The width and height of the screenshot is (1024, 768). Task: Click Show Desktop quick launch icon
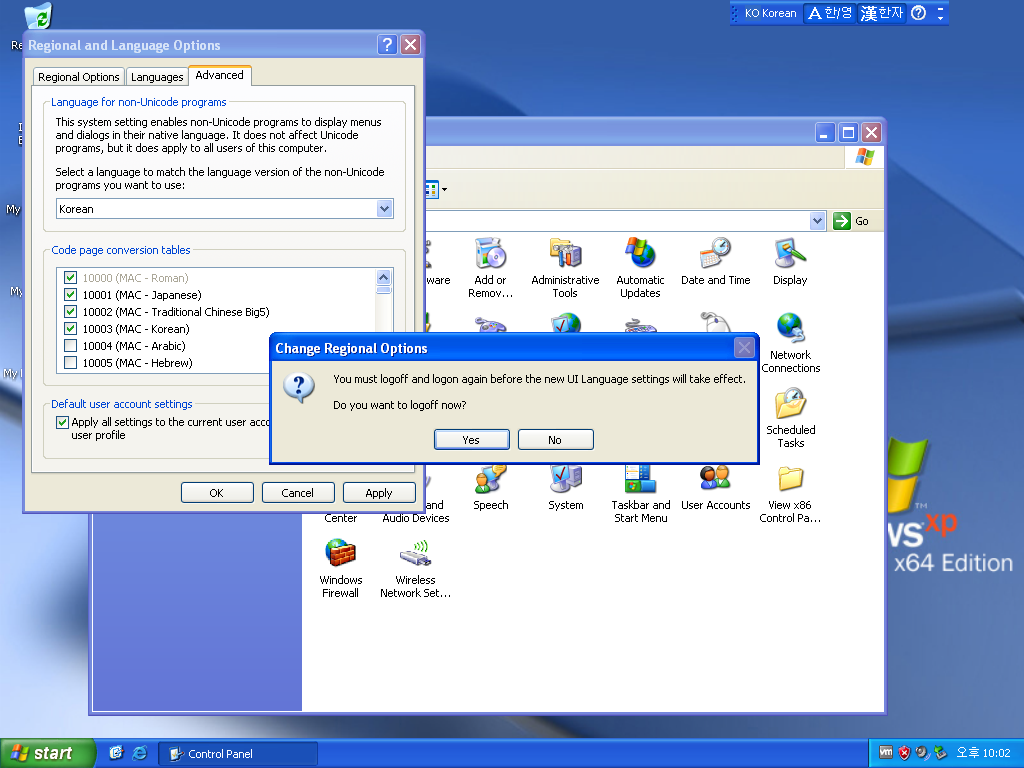116,753
